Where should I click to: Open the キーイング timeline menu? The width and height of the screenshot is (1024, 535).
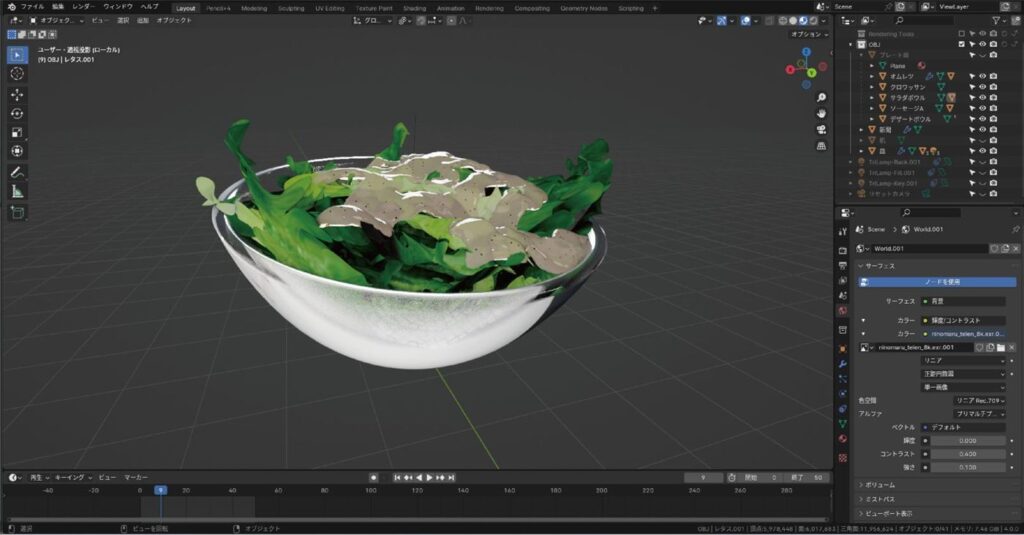click(72, 478)
